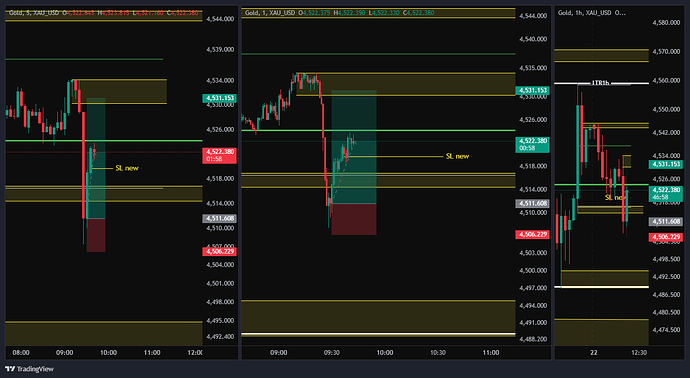
Task: Click red 4,506.229 price tag in 1h chart
Action: [666, 237]
